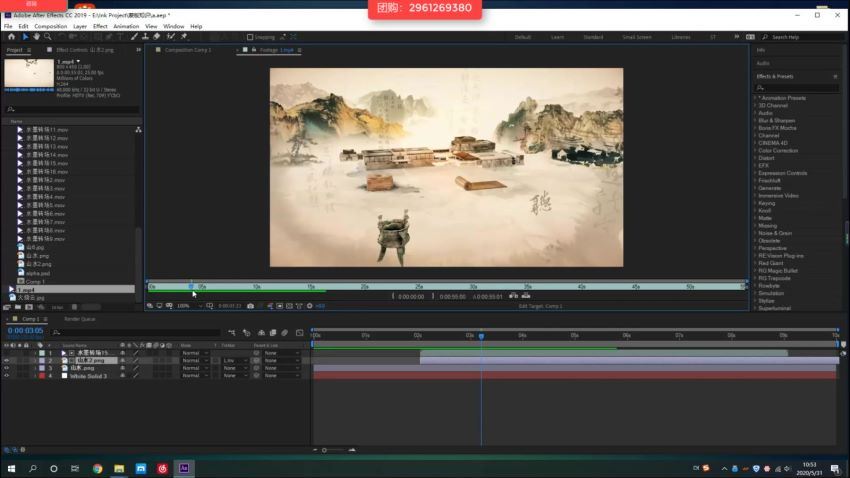Toggle the Snapping checkbox
850x478 pixels.
click(250, 37)
